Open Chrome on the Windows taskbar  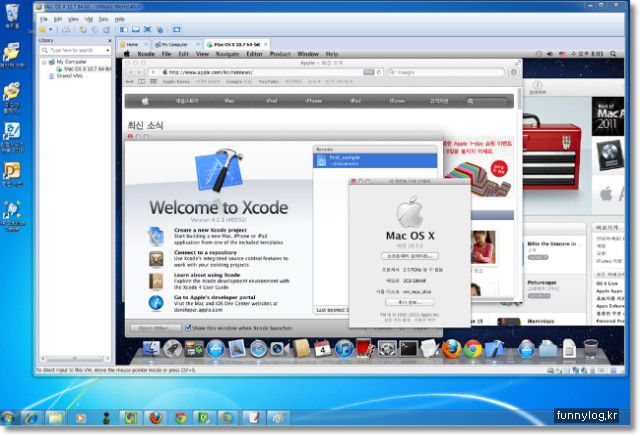[180, 418]
